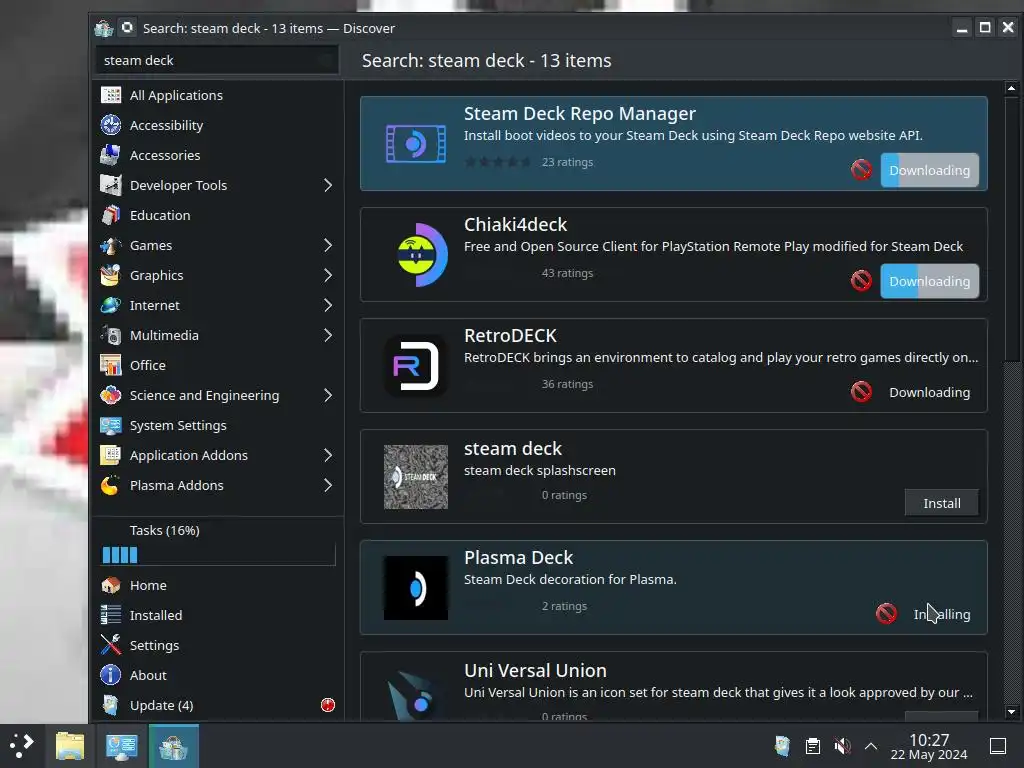Open the Plasma Deck app thumbnail

pos(415,588)
